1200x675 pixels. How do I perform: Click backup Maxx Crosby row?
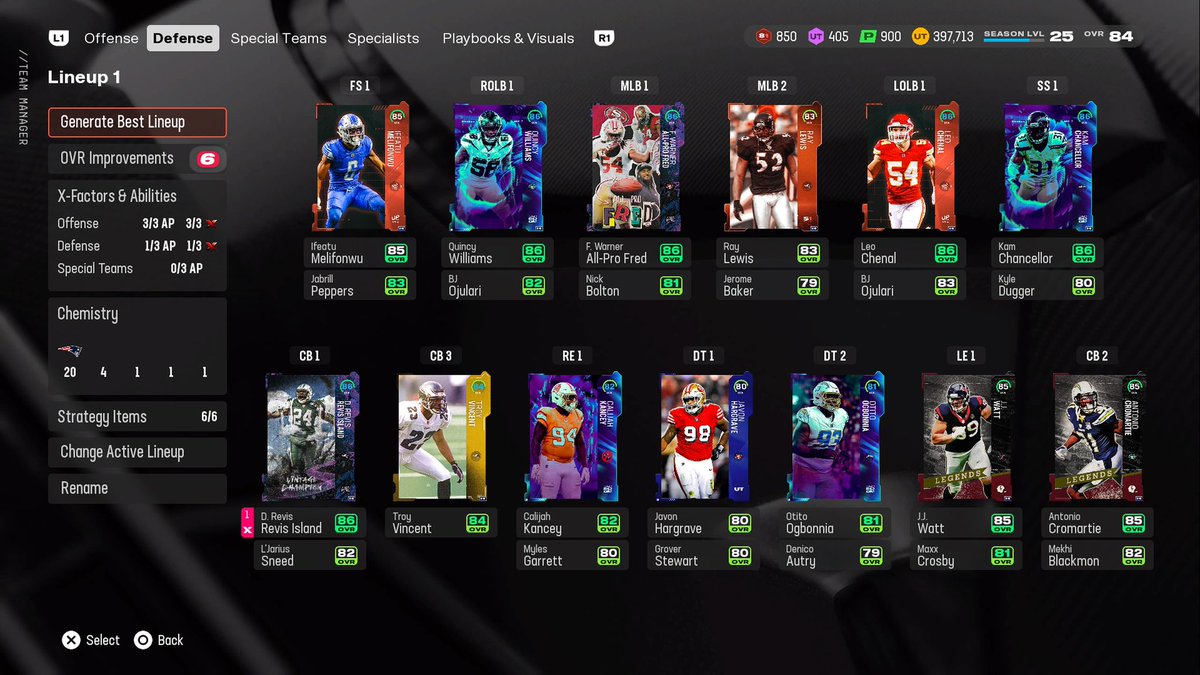(966, 555)
